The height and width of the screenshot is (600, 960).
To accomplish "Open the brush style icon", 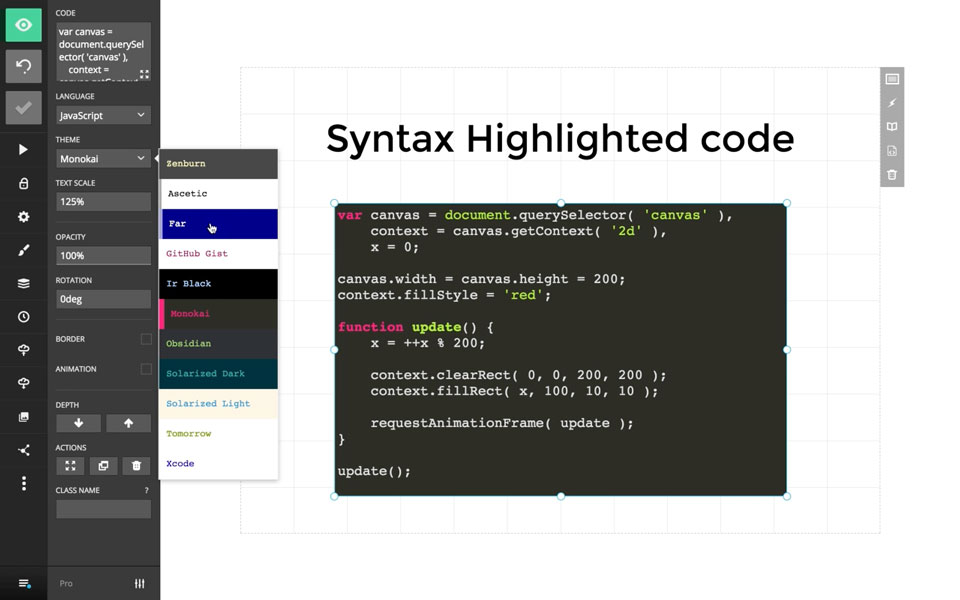I will (x=23, y=250).
